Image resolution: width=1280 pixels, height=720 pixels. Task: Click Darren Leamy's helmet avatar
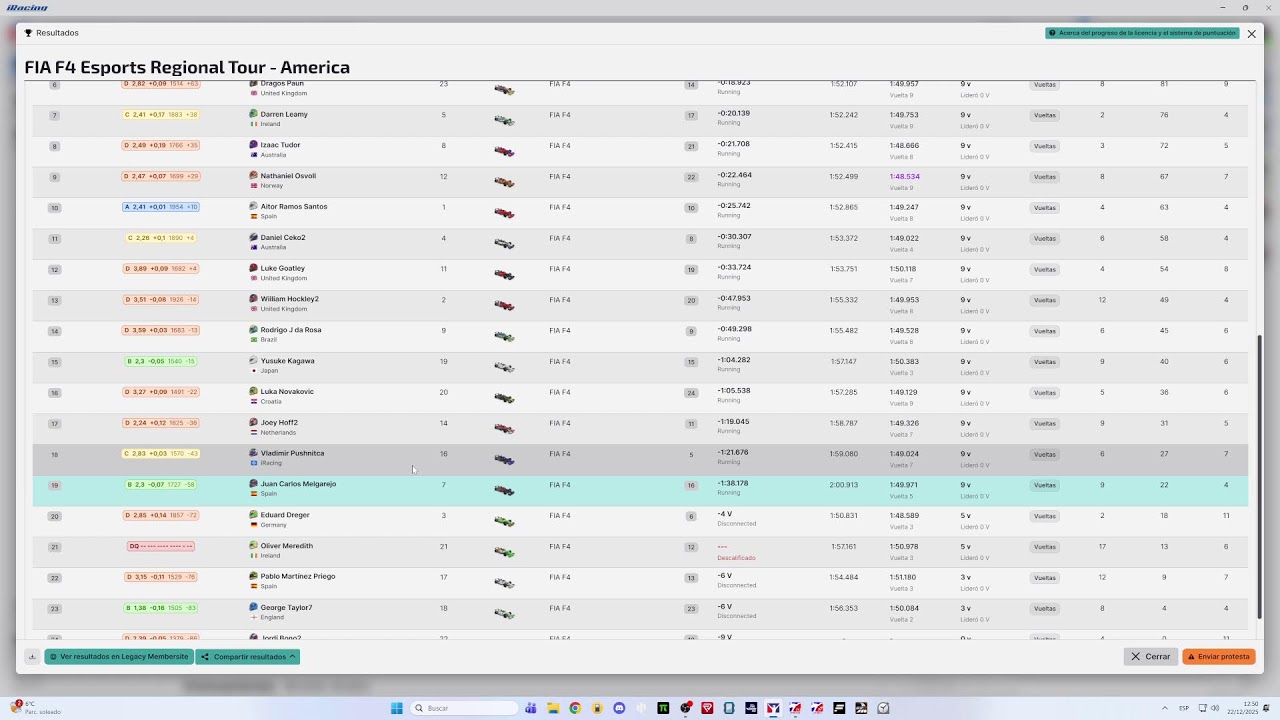[253, 114]
